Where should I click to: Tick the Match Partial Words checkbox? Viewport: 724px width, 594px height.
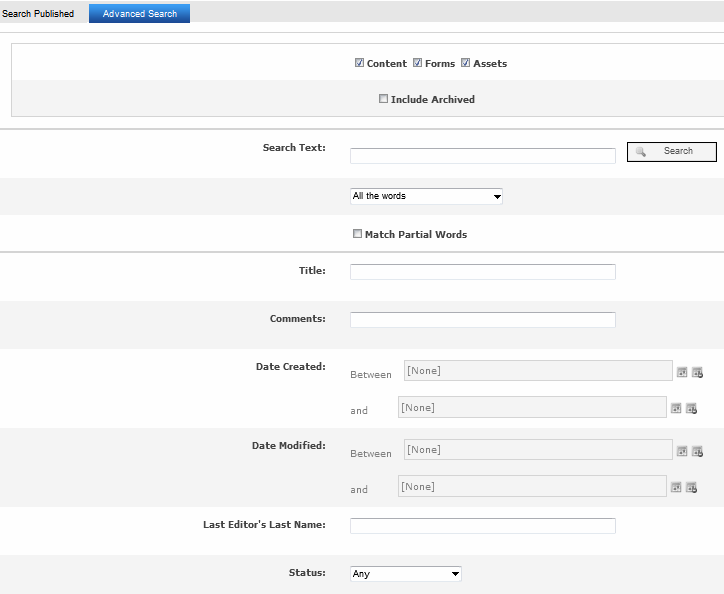(x=357, y=233)
